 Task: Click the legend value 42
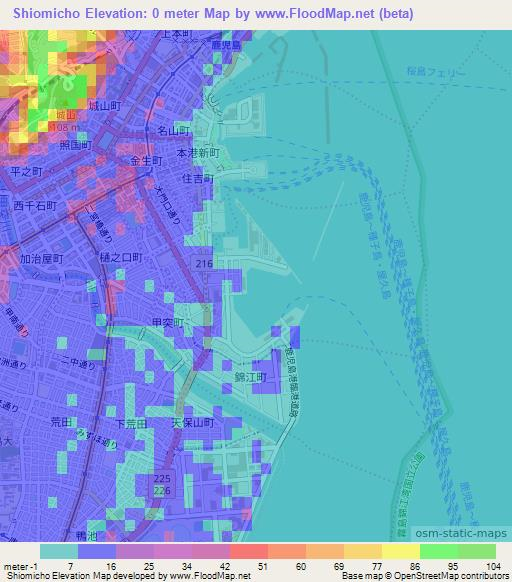point(225,567)
